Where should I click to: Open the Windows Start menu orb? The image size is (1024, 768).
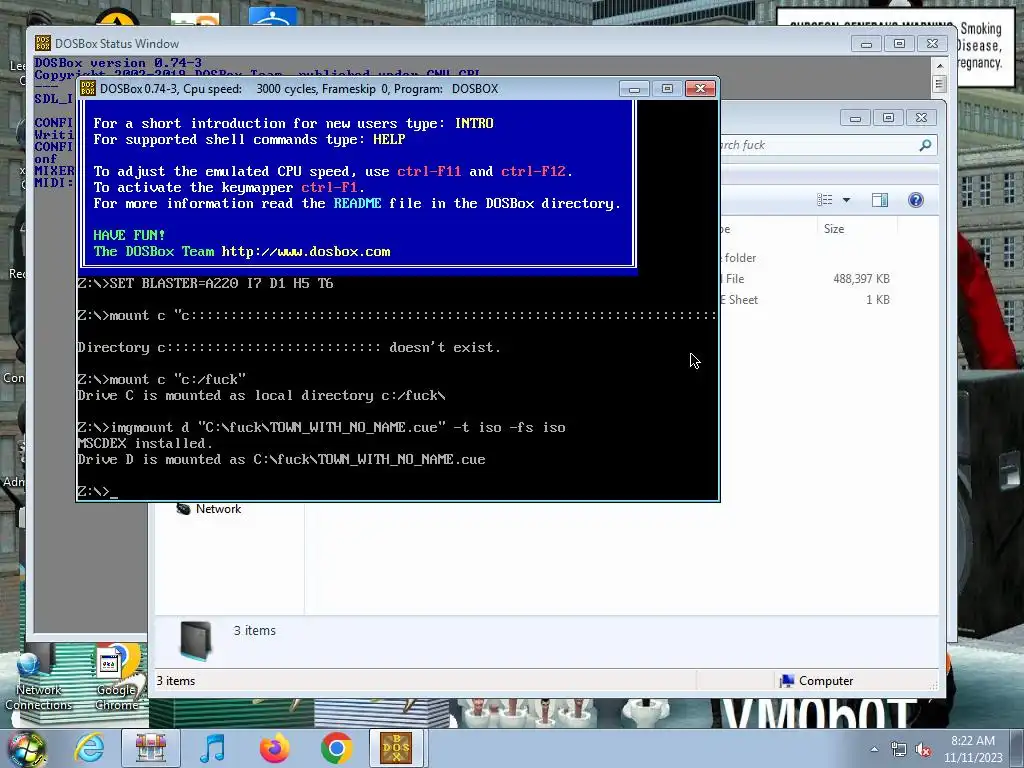point(25,748)
